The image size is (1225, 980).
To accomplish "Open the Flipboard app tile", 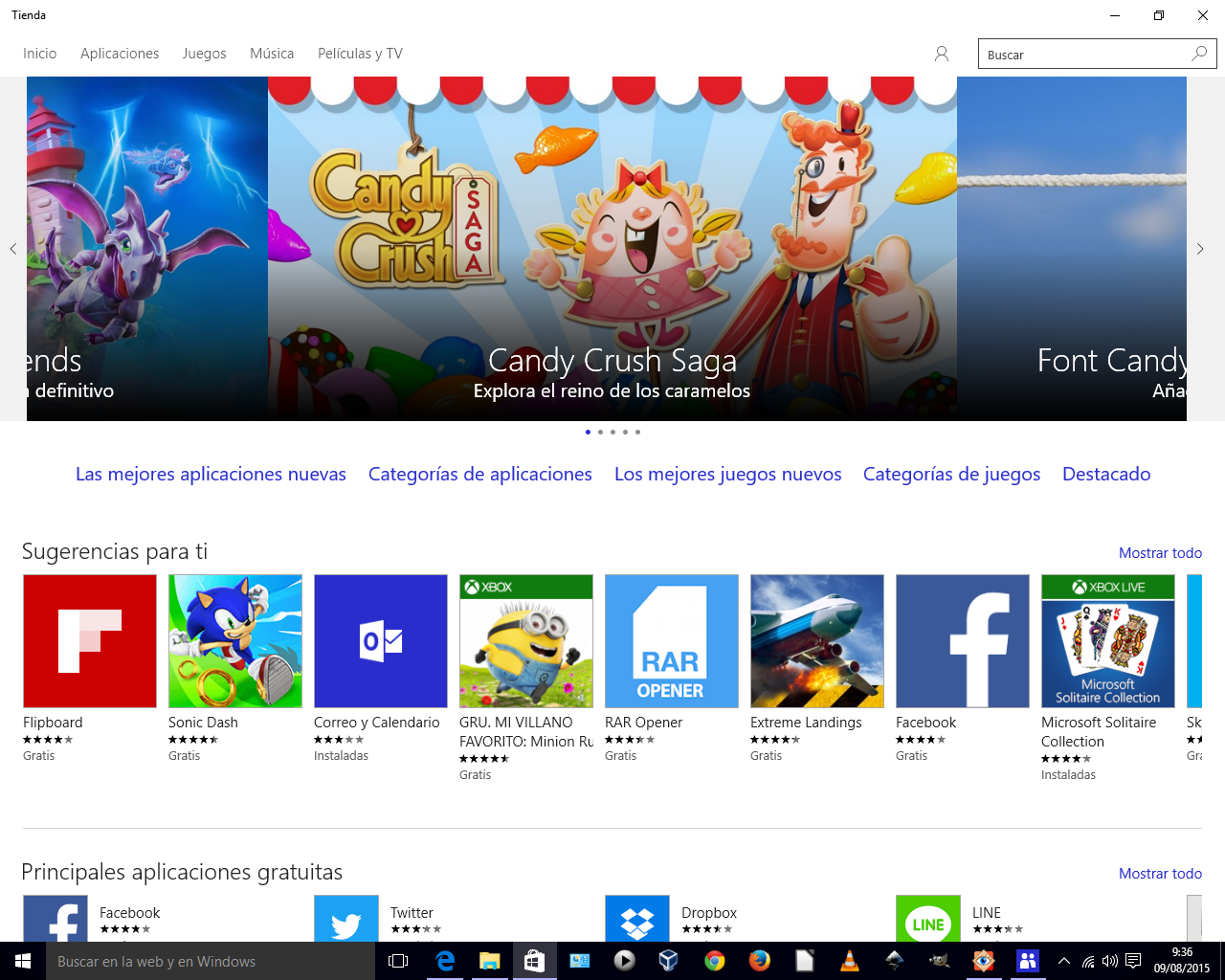I will 90,641.
